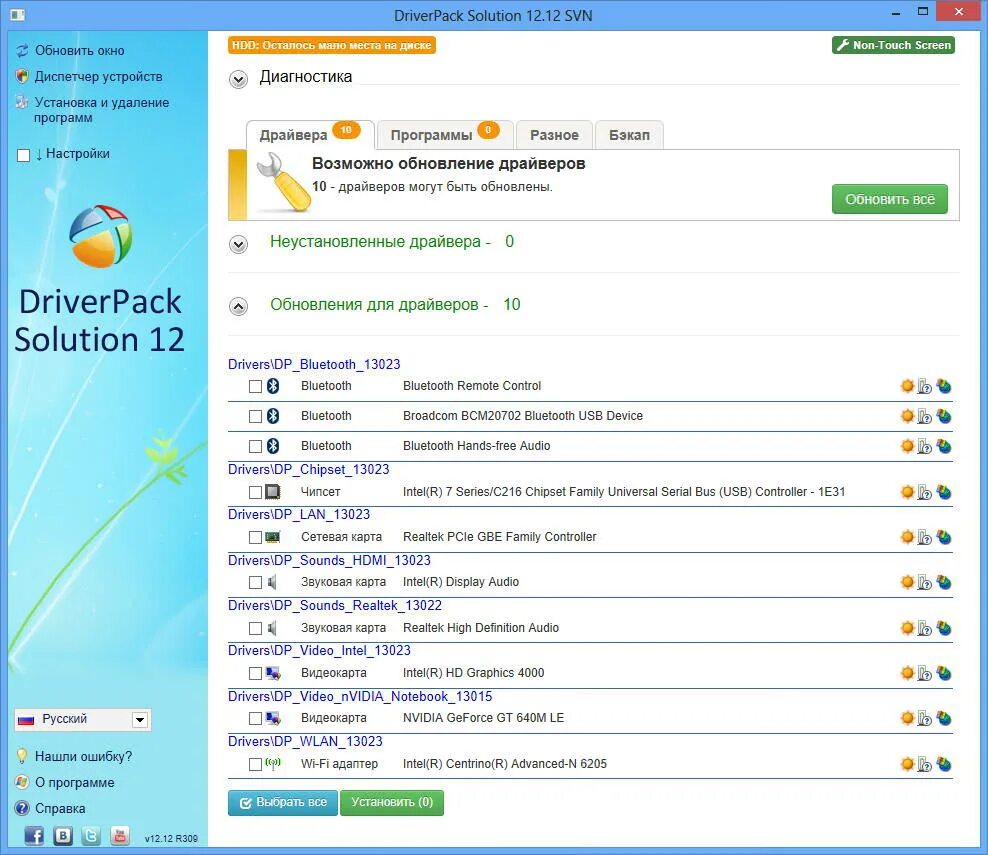Open device info icon for Intel Centrino Advanced-N

click(x=924, y=764)
